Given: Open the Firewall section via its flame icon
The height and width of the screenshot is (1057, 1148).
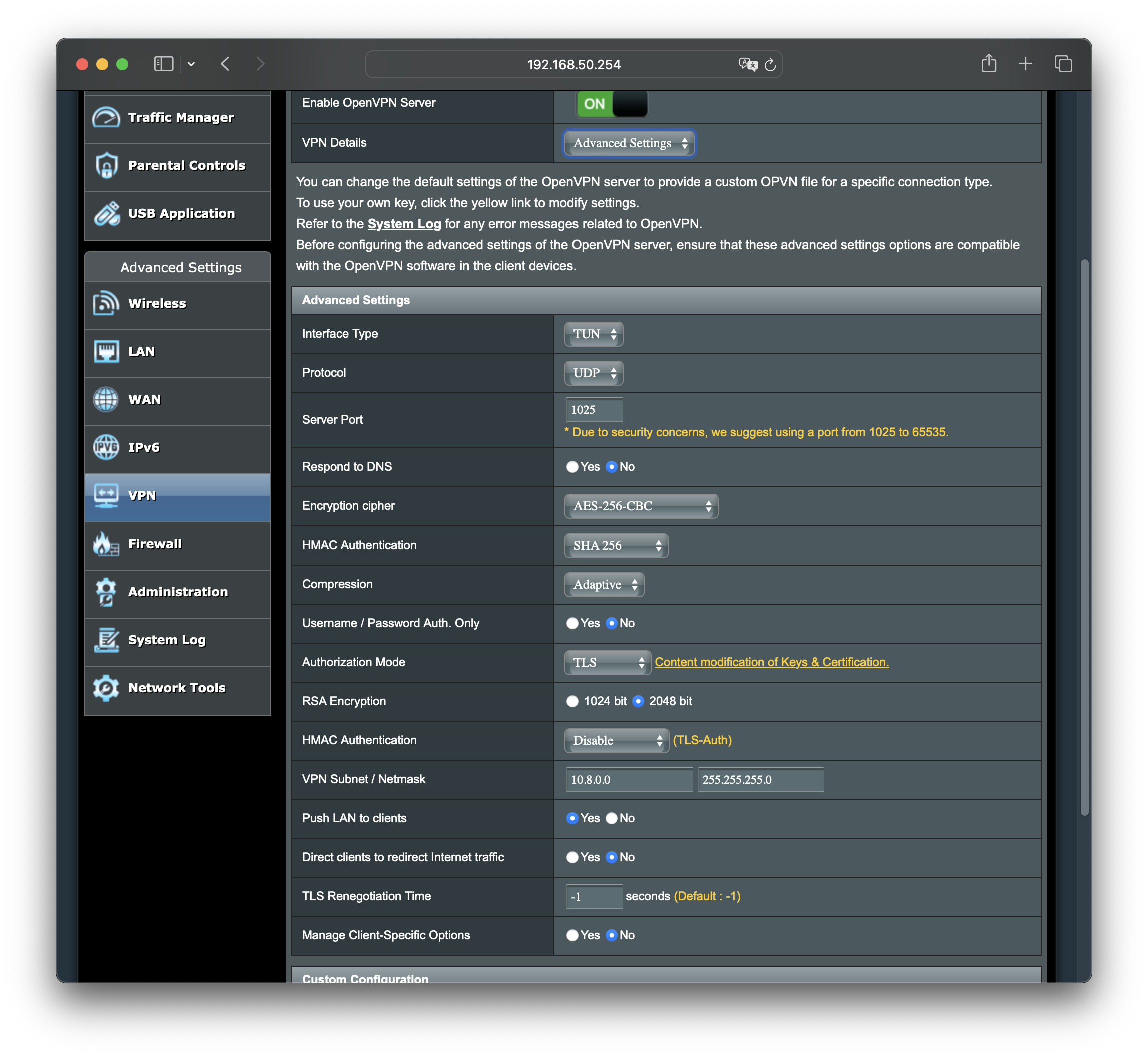Looking at the screenshot, I should (106, 544).
